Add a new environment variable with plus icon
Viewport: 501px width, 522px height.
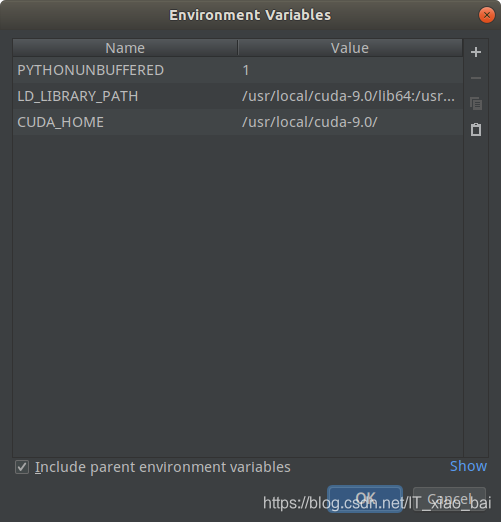(476, 52)
